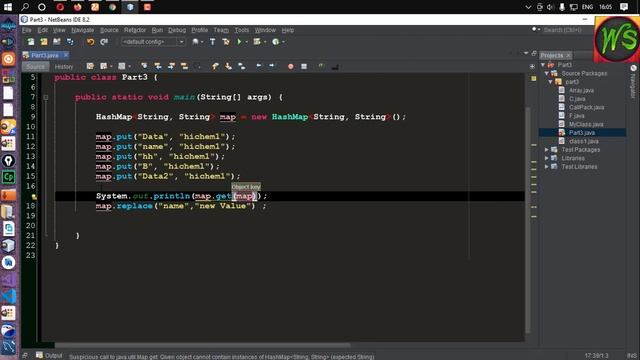
Task: Click the ENG language indicator
Action: [x=587, y=7]
